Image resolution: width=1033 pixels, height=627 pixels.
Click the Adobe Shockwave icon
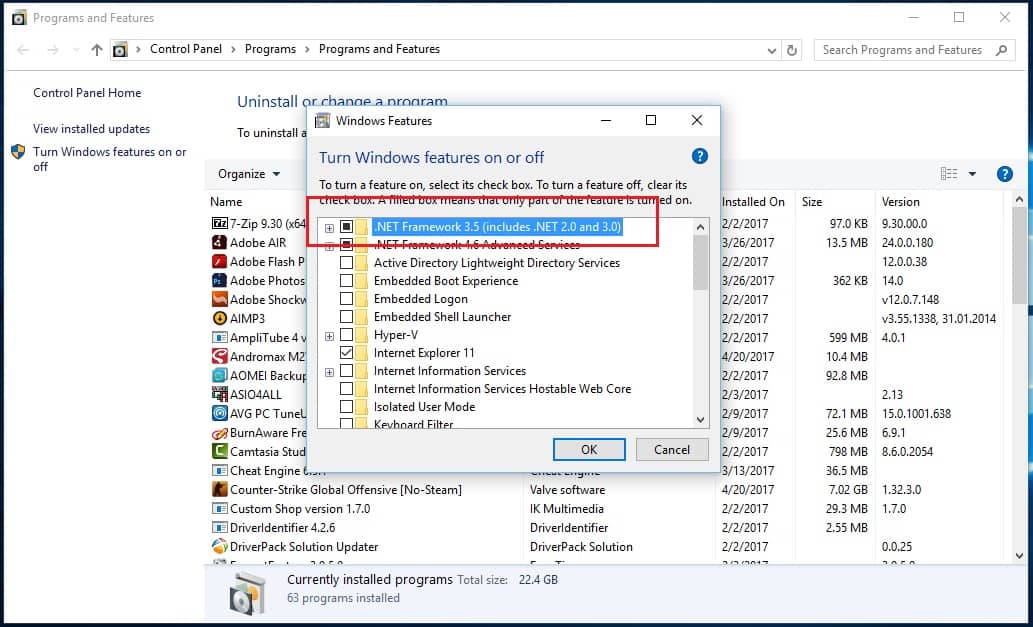[219, 299]
